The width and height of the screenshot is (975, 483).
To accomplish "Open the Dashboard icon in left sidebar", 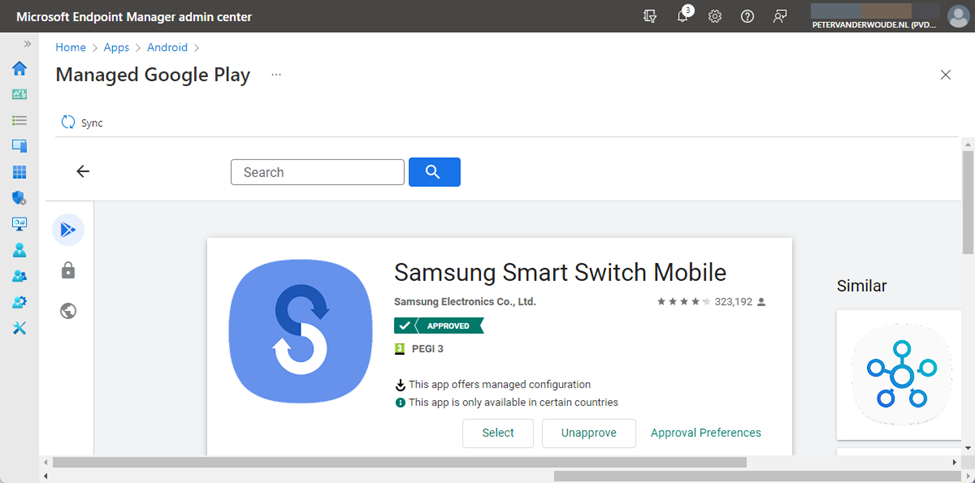I will (19, 94).
